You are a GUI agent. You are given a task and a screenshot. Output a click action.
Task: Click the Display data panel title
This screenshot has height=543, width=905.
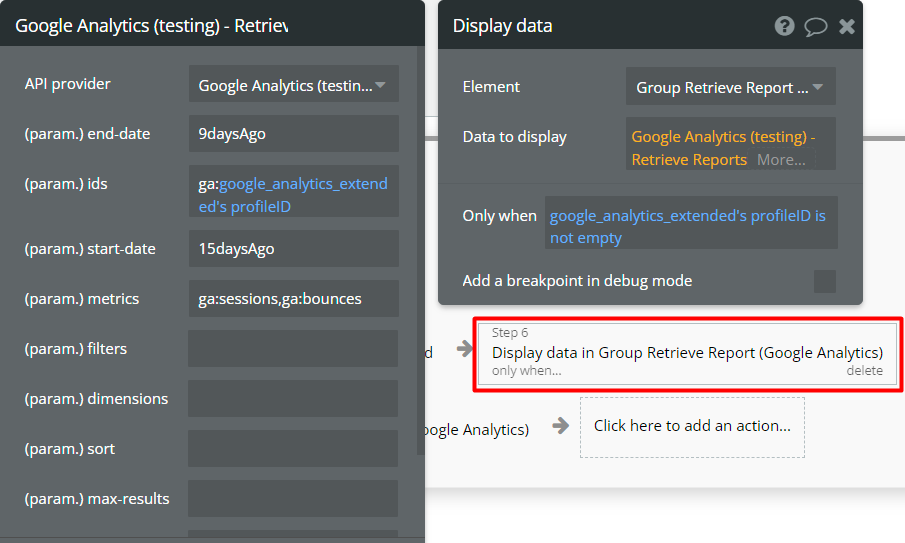tap(502, 26)
